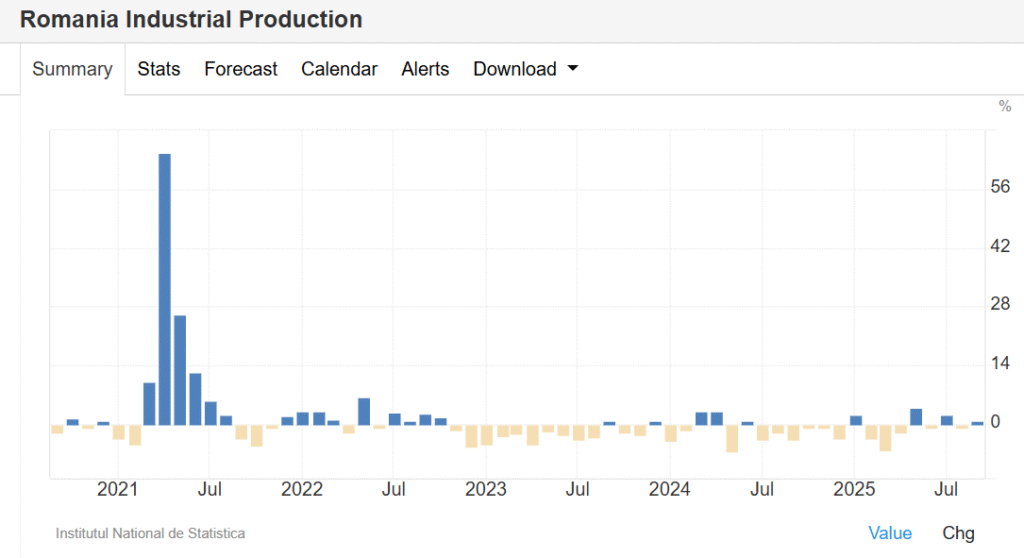The height and width of the screenshot is (558, 1024).
Task: Click the Download caret arrow
Action: pyautogui.click(x=573, y=69)
